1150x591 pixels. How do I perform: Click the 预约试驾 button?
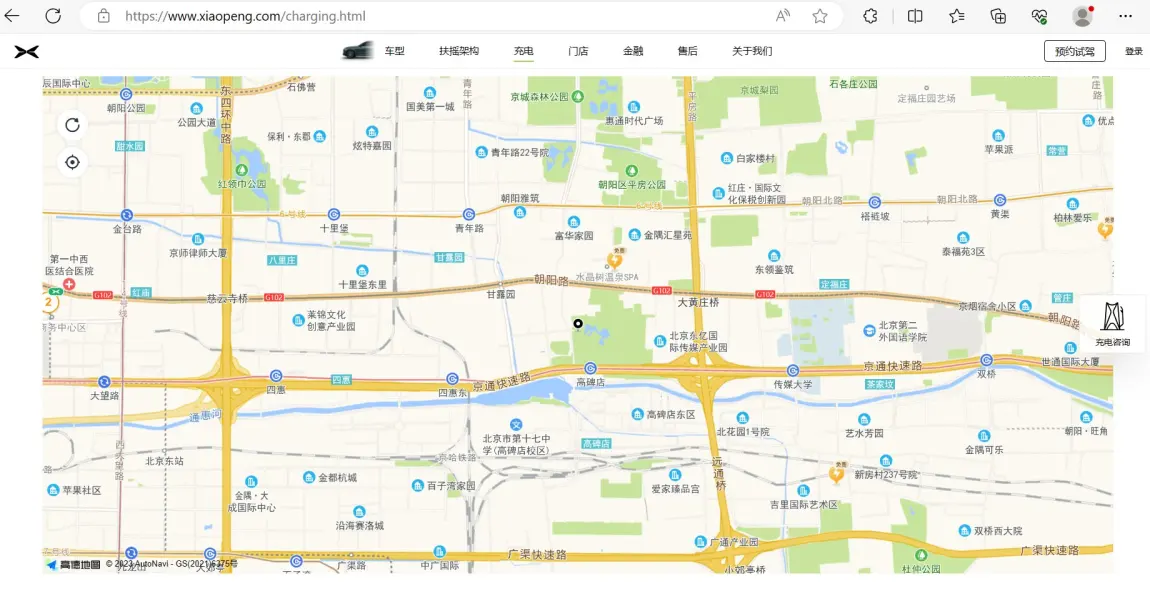click(1074, 51)
